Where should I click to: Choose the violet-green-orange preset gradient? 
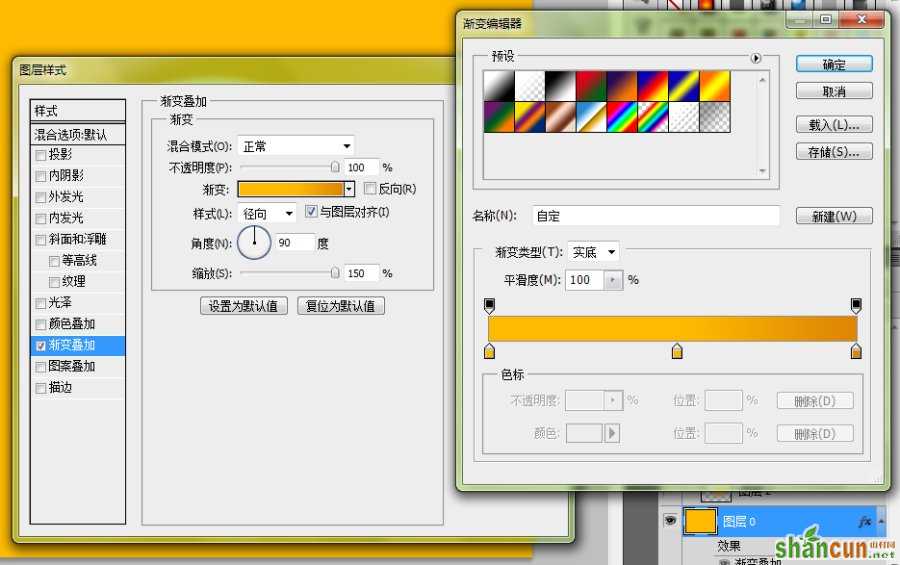(x=499, y=117)
